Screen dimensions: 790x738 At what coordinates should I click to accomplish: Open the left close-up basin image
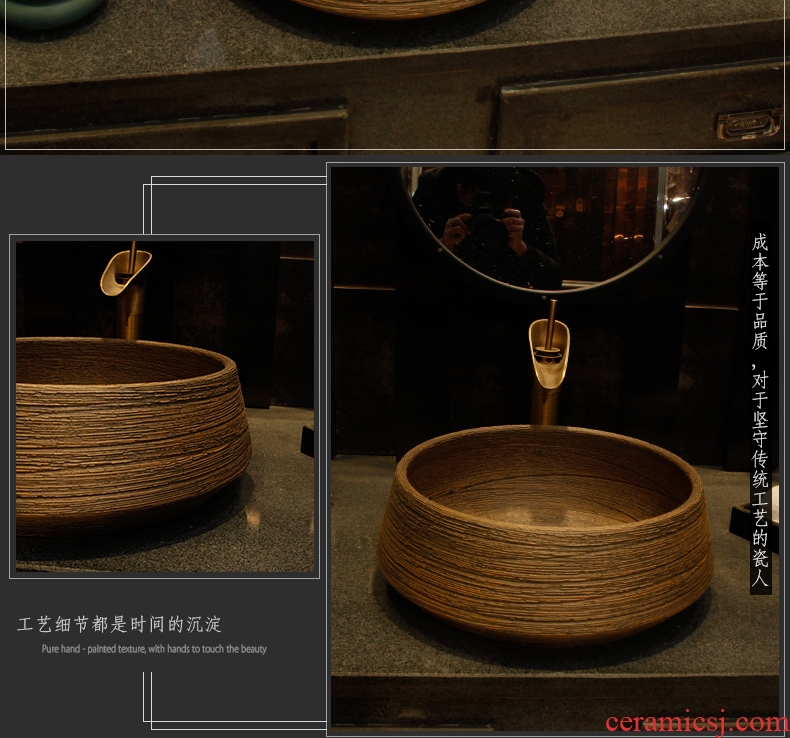(165, 405)
